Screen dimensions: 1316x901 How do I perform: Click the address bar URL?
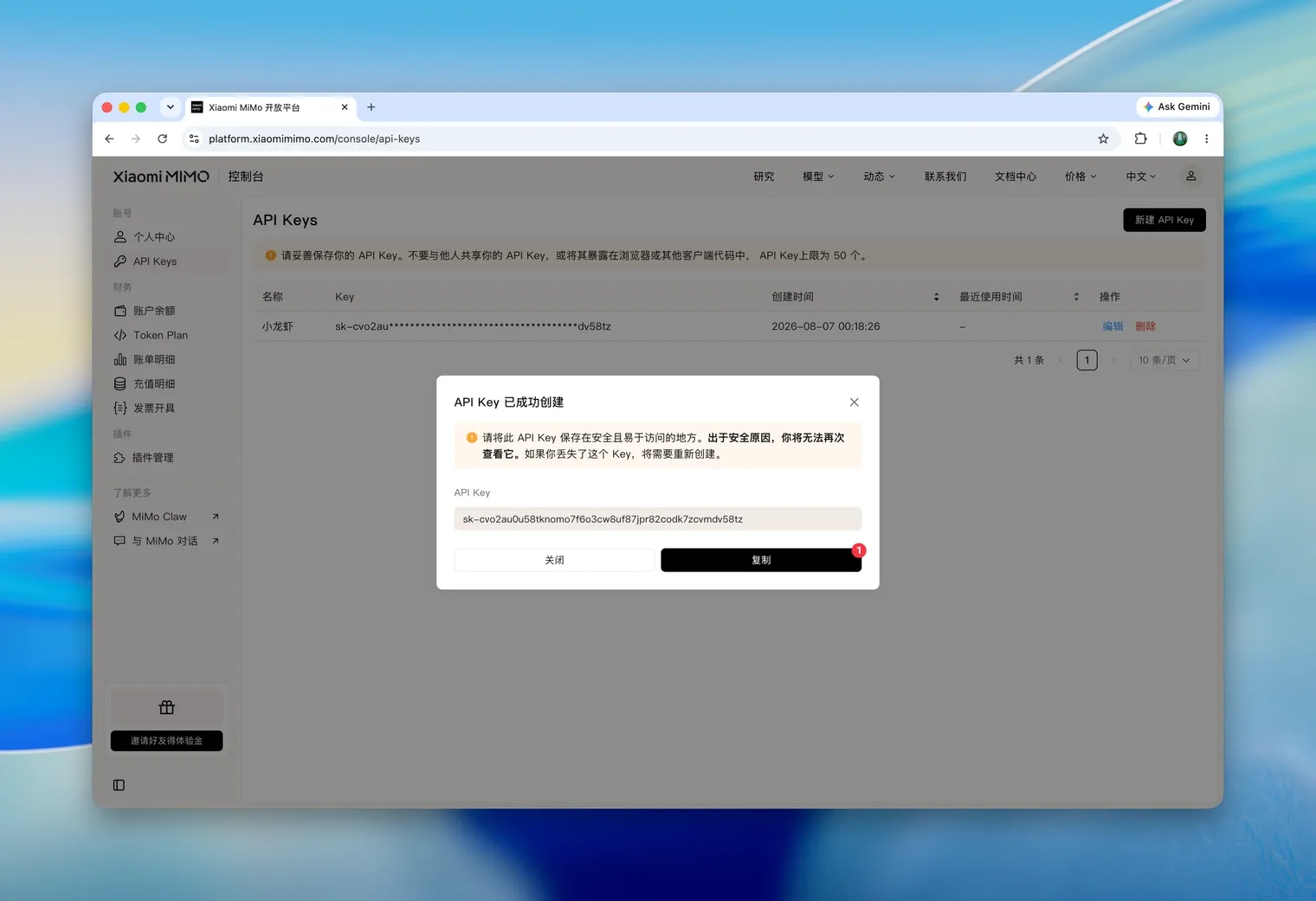click(x=314, y=138)
